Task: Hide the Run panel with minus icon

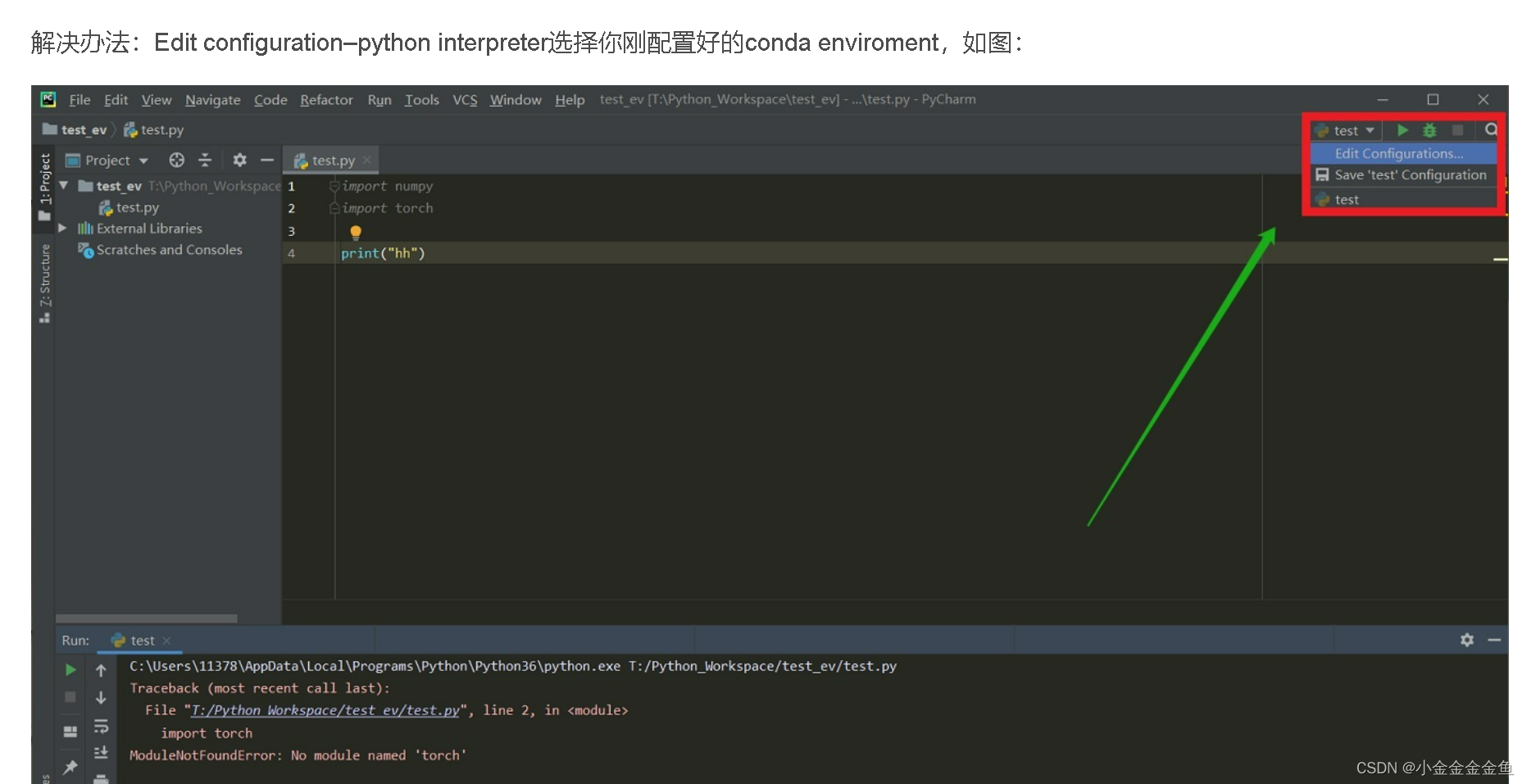Action: 1494,640
